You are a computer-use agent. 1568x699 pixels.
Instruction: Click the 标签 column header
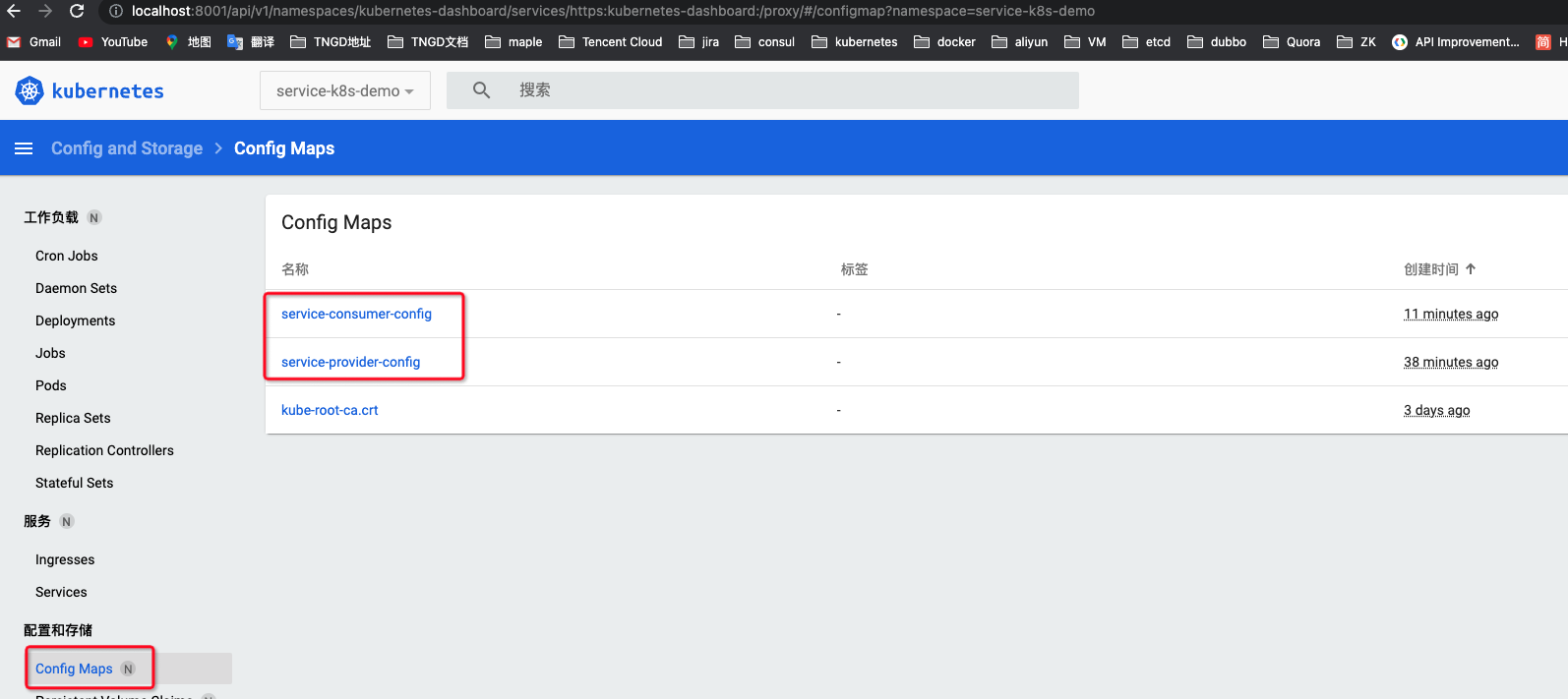[854, 268]
